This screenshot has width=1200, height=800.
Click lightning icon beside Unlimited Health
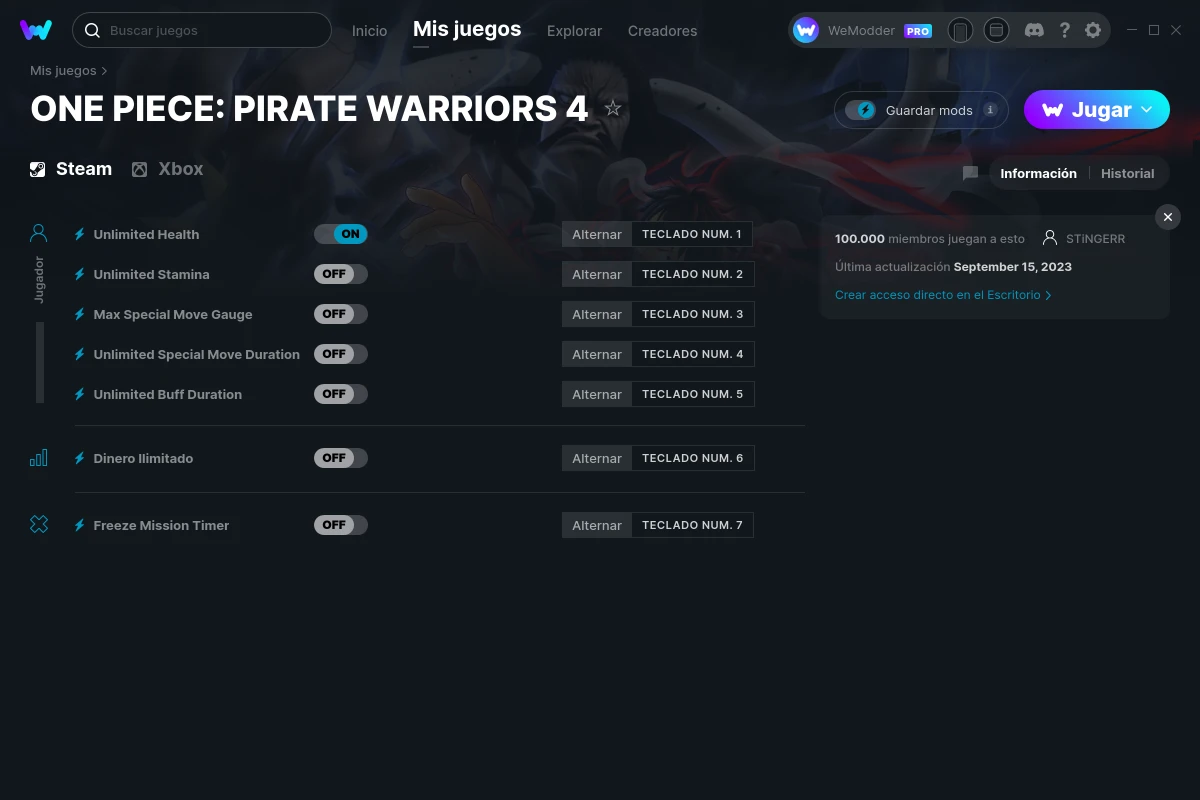pyautogui.click(x=80, y=234)
